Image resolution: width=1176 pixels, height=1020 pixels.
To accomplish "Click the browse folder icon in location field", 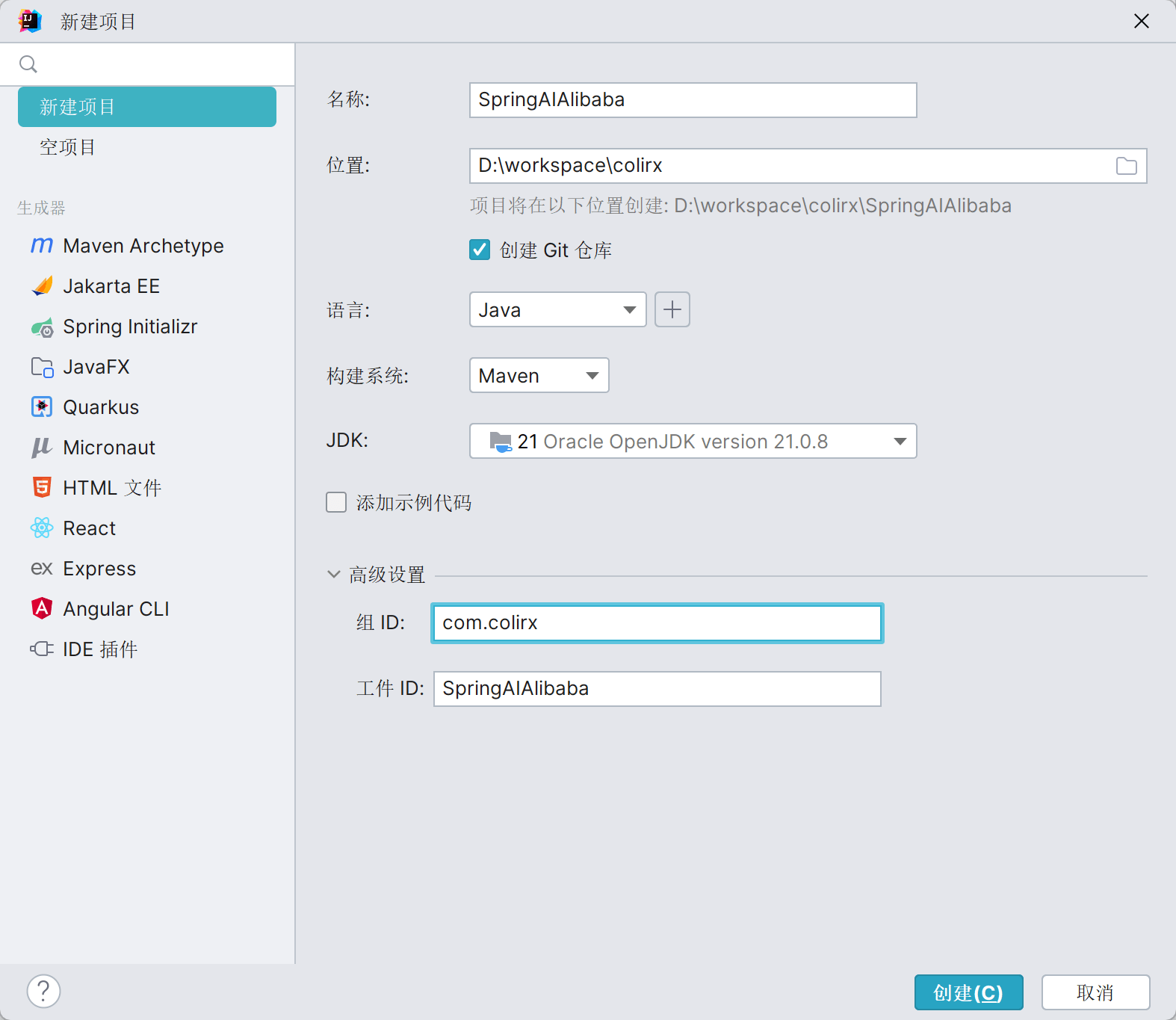I will tap(1126, 166).
